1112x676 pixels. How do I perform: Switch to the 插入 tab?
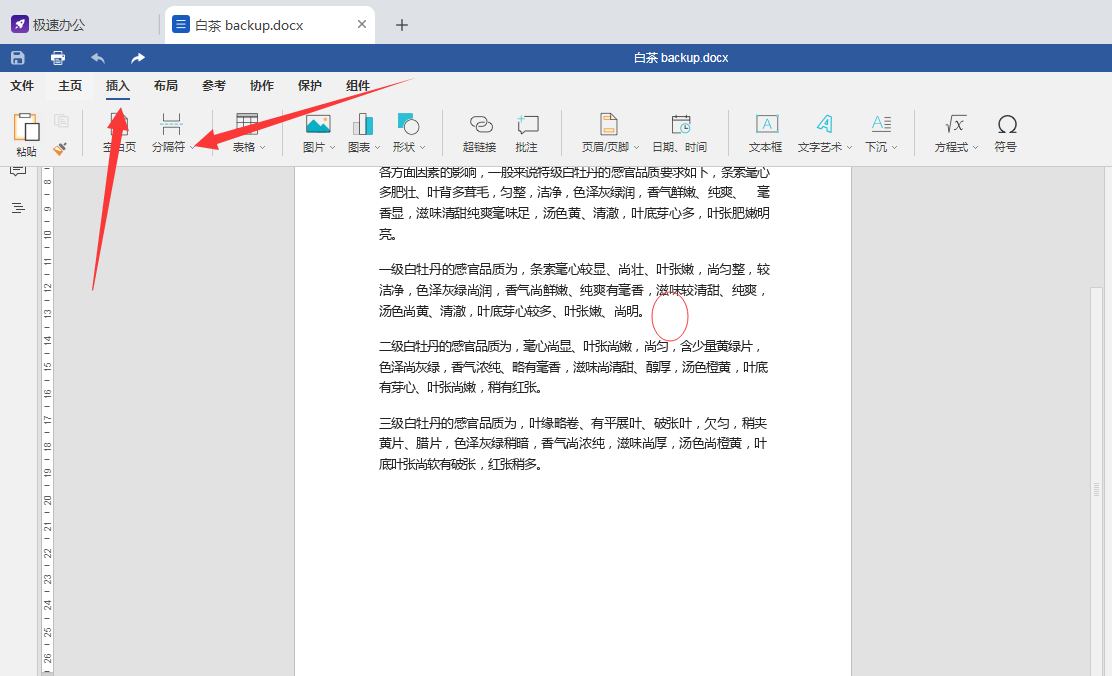[118, 86]
